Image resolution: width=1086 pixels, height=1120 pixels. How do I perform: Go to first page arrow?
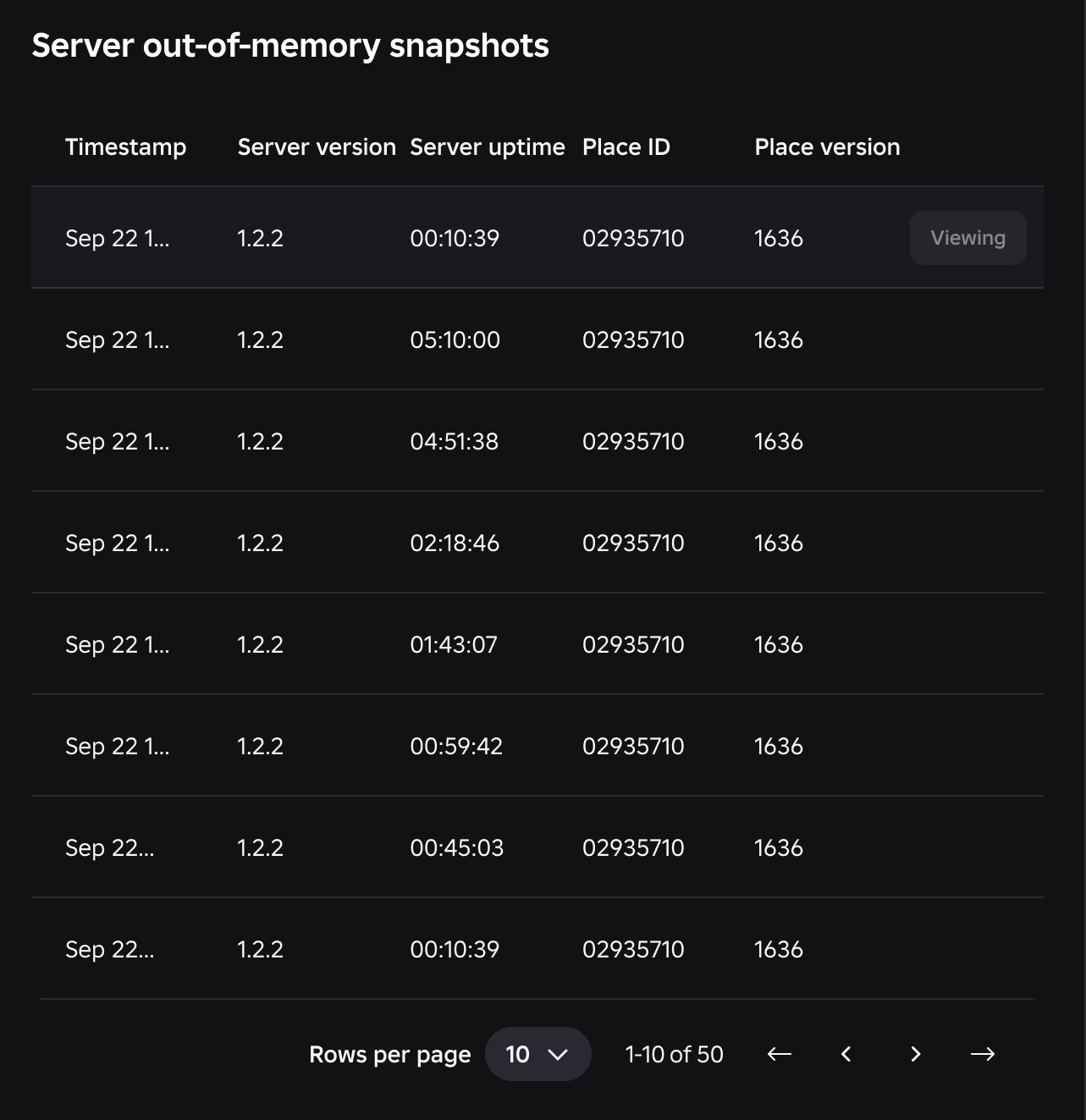(779, 1054)
